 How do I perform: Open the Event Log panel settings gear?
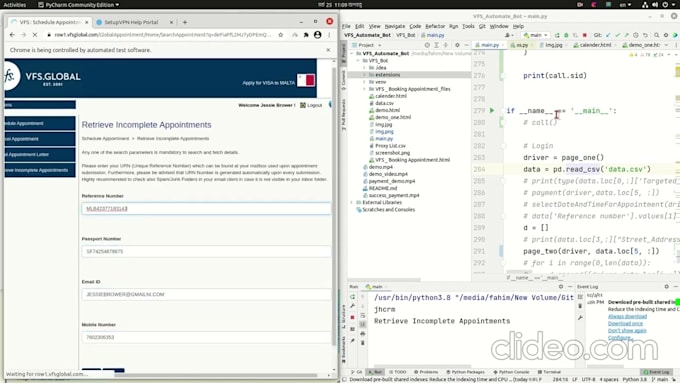click(x=667, y=287)
